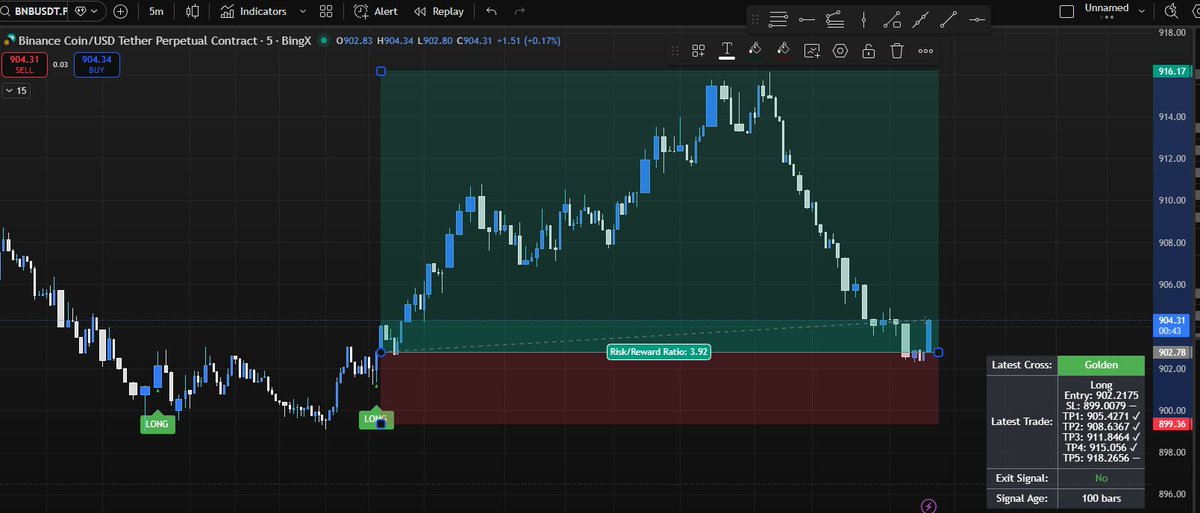Redo the last undone action
This screenshot has width=1200, height=513.
[x=519, y=11]
